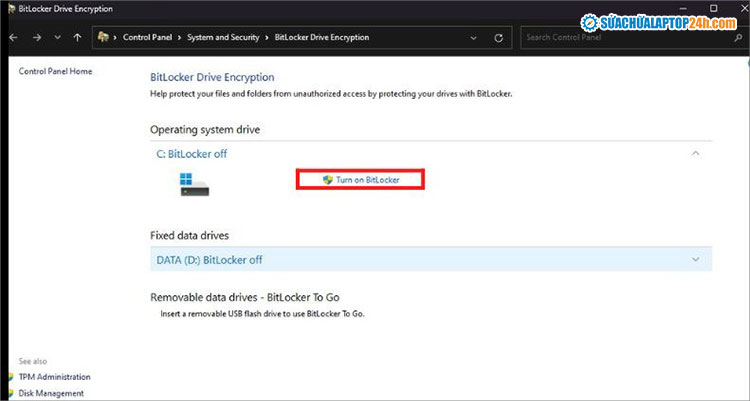Open Disk Management link
The width and height of the screenshot is (750, 401).
click(51, 393)
